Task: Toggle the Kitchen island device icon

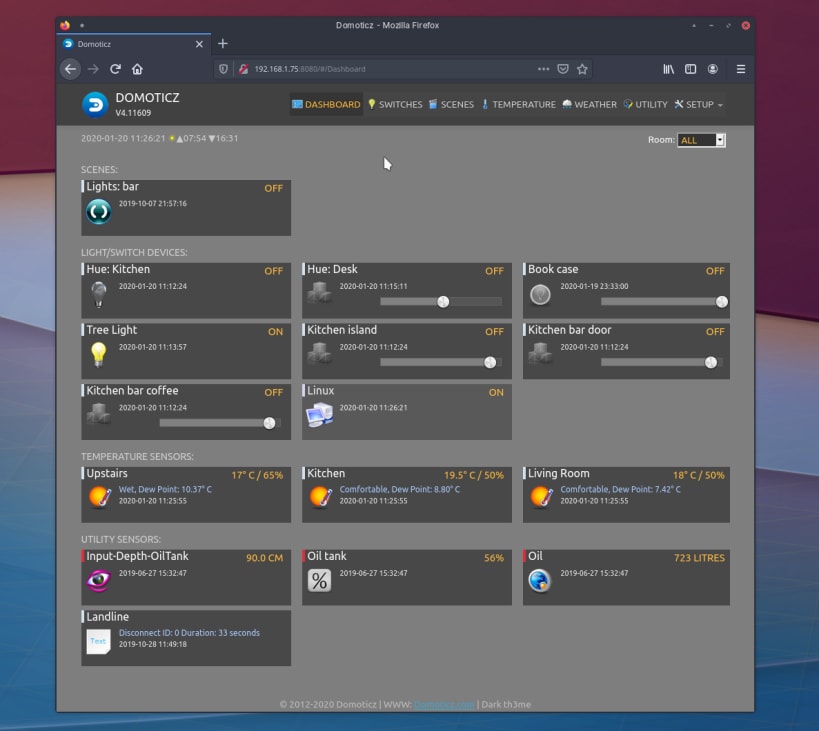Action: coord(319,353)
